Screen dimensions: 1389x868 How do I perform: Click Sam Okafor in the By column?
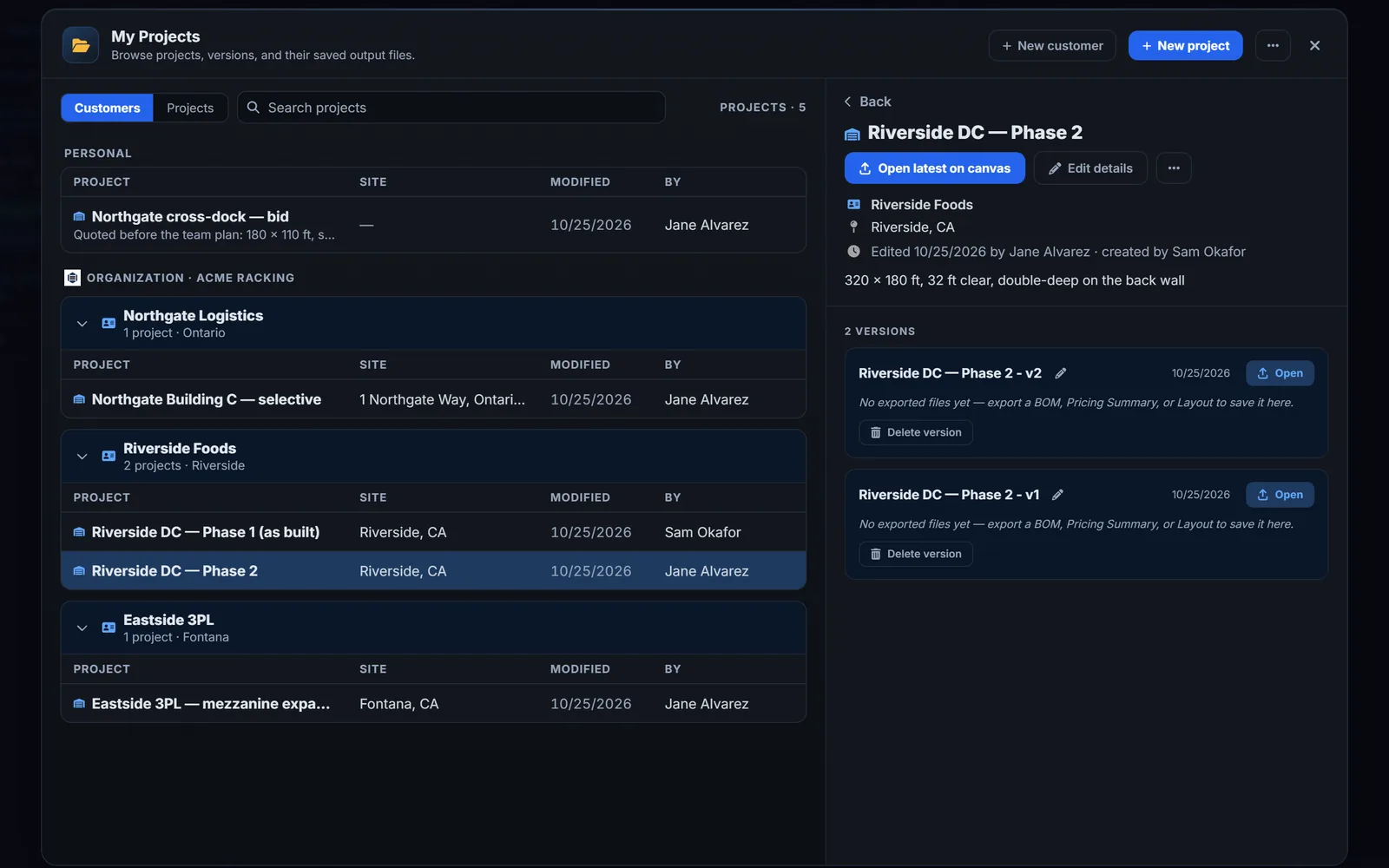[702, 532]
